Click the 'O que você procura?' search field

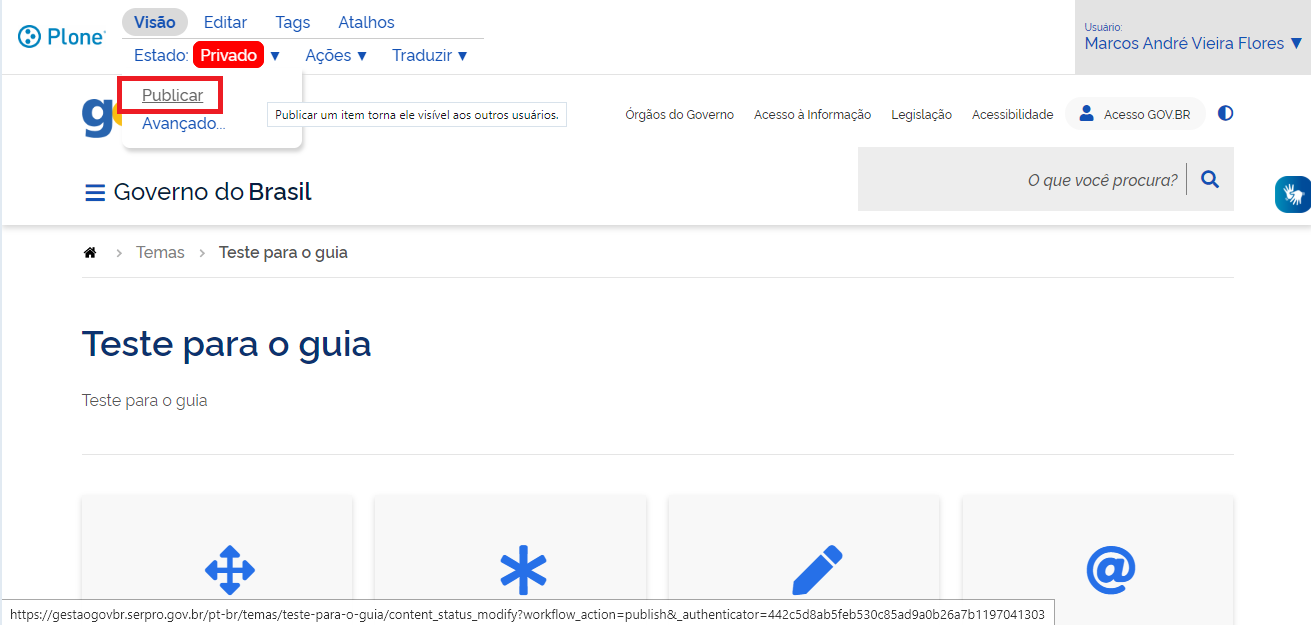[x=1022, y=180]
